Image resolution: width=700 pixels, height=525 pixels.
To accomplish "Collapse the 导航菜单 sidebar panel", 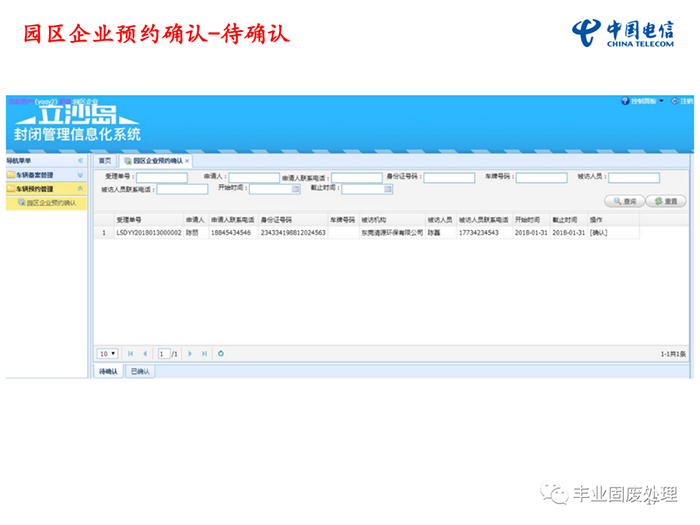I will pos(81,160).
